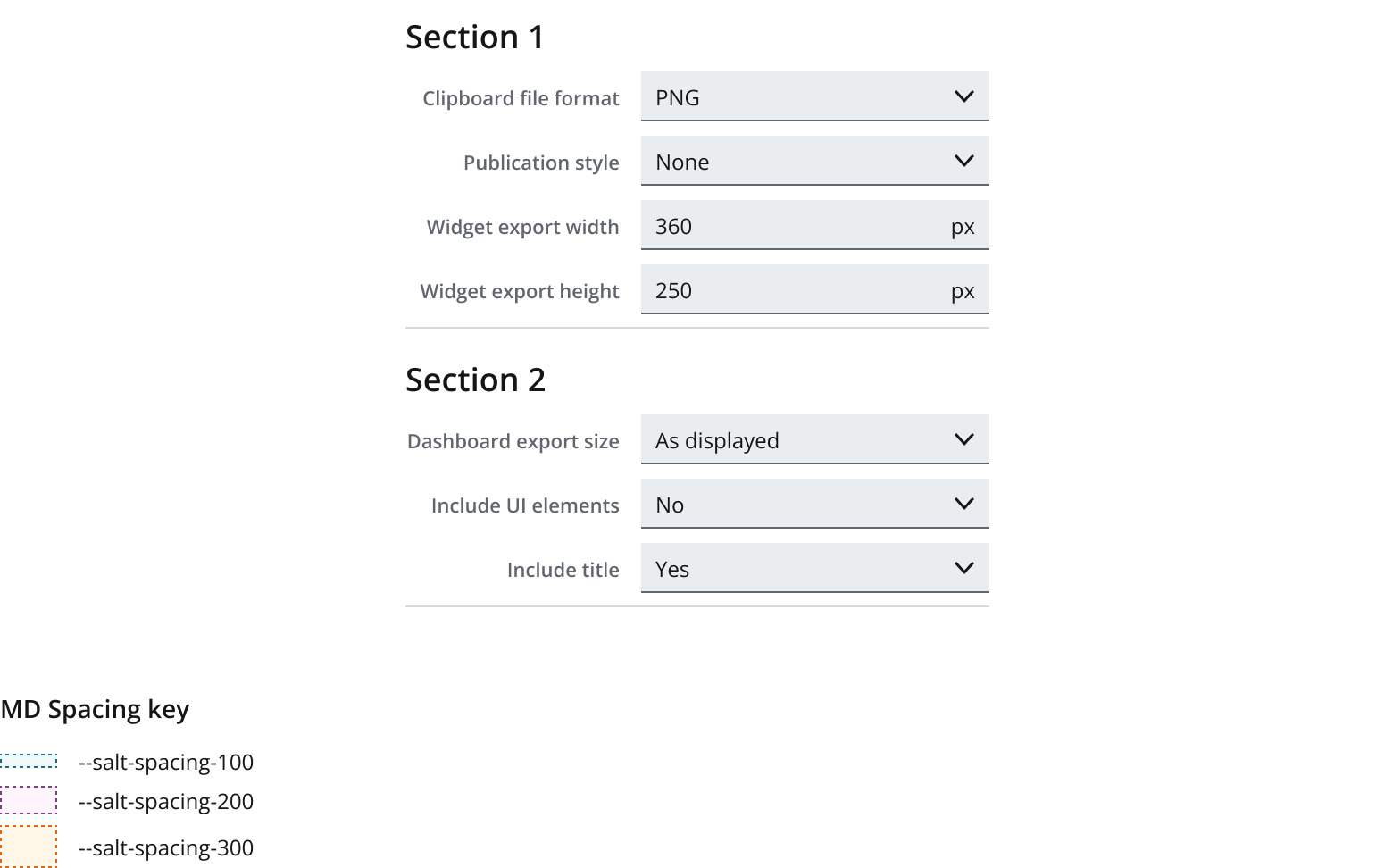Click the px unit in the height field
This screenshot has height=868, width=1393.
pos(963,291)
